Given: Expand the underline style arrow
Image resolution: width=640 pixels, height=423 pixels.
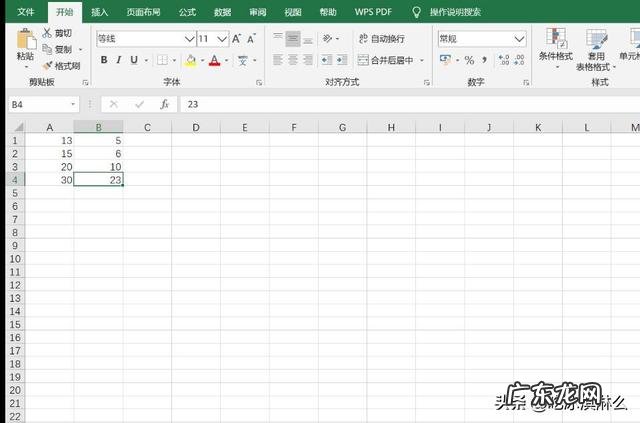Looking at the screenshot, I should 146,60.
